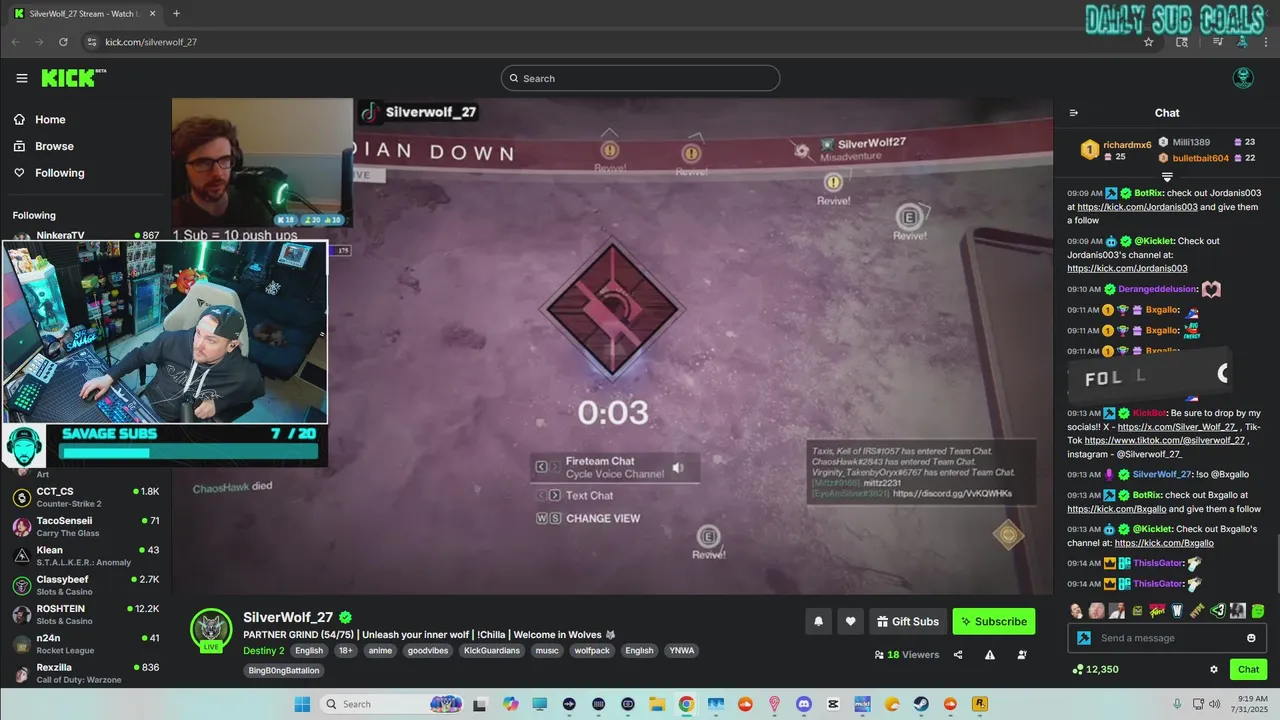Open the emoji picker in chat
1280x720 pixels.
point(1251,638)
